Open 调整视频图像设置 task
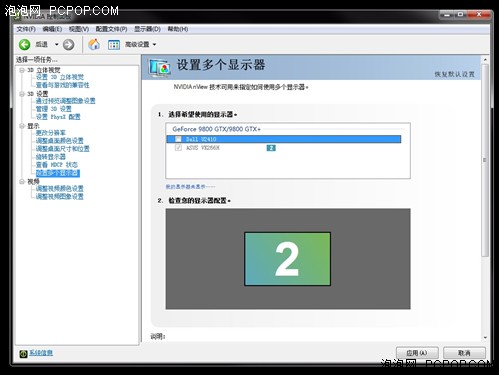This screenshot has width=499, height=375. click(59, 197)
